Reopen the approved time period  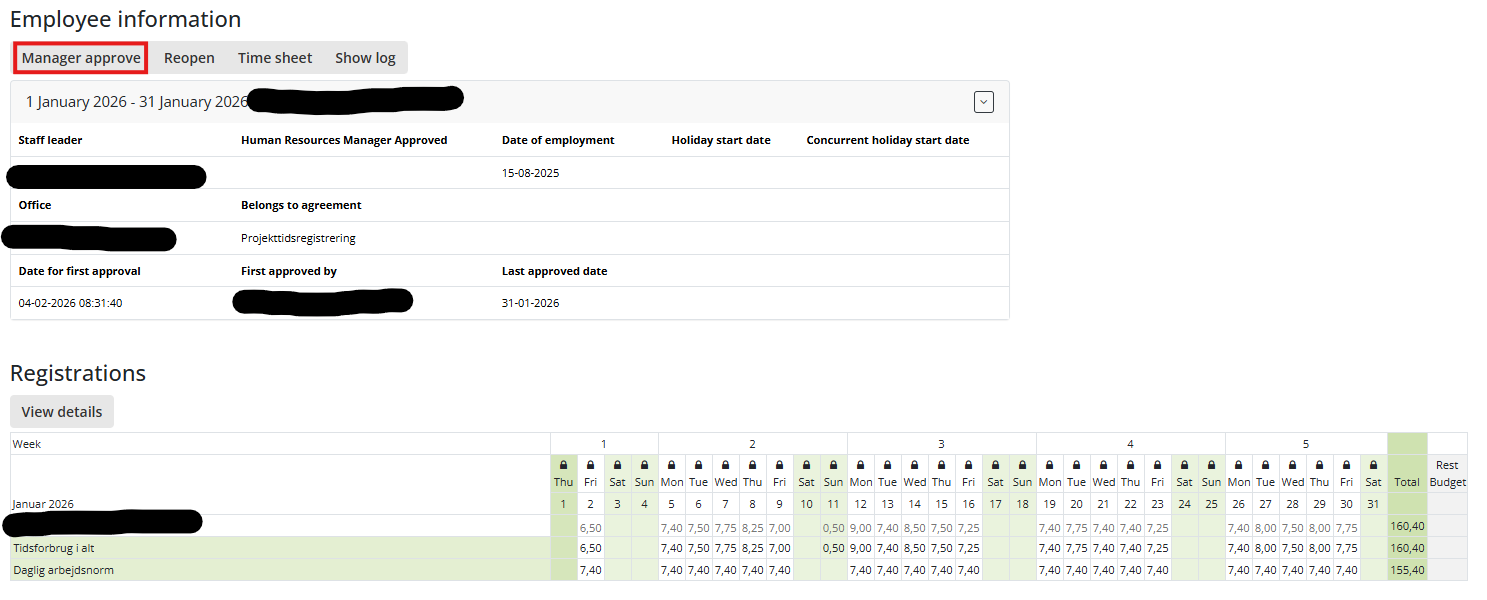tap(189, 58)
